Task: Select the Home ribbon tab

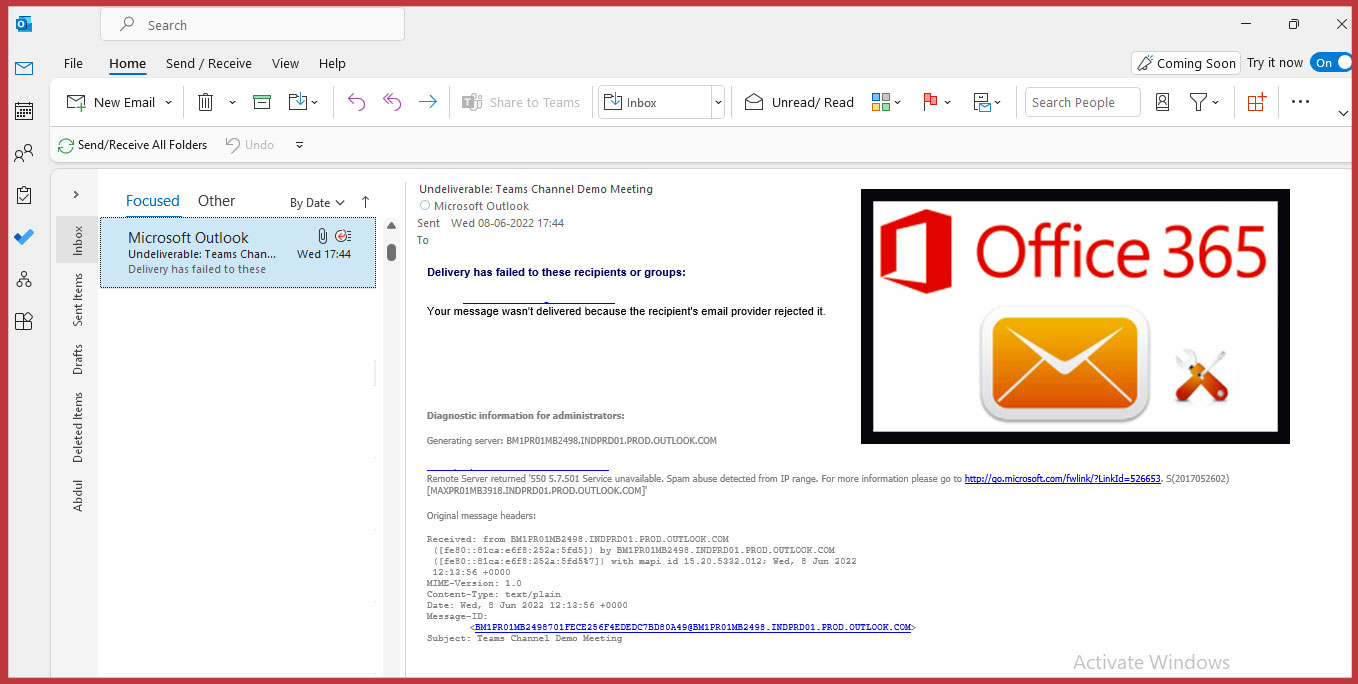Action: (x=128, y=63)
